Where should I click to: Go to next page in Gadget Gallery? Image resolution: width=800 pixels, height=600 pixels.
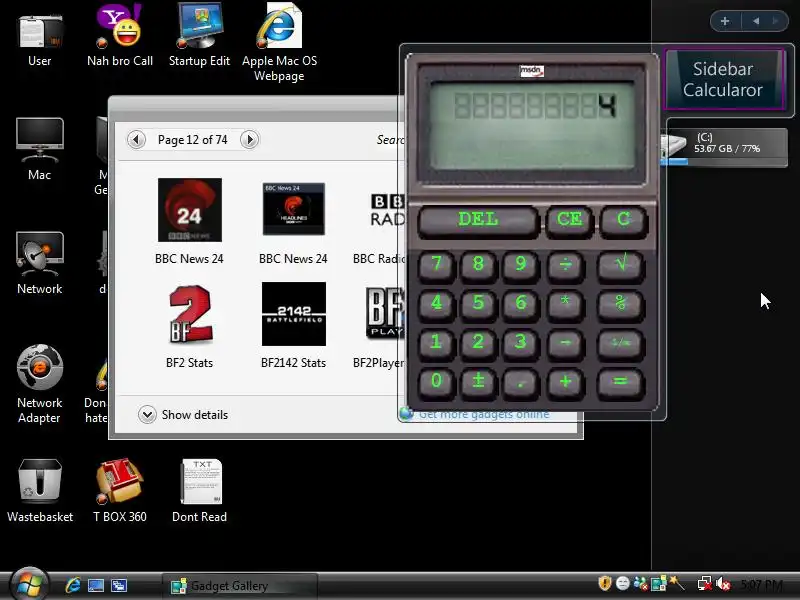[x=249, y=140]
